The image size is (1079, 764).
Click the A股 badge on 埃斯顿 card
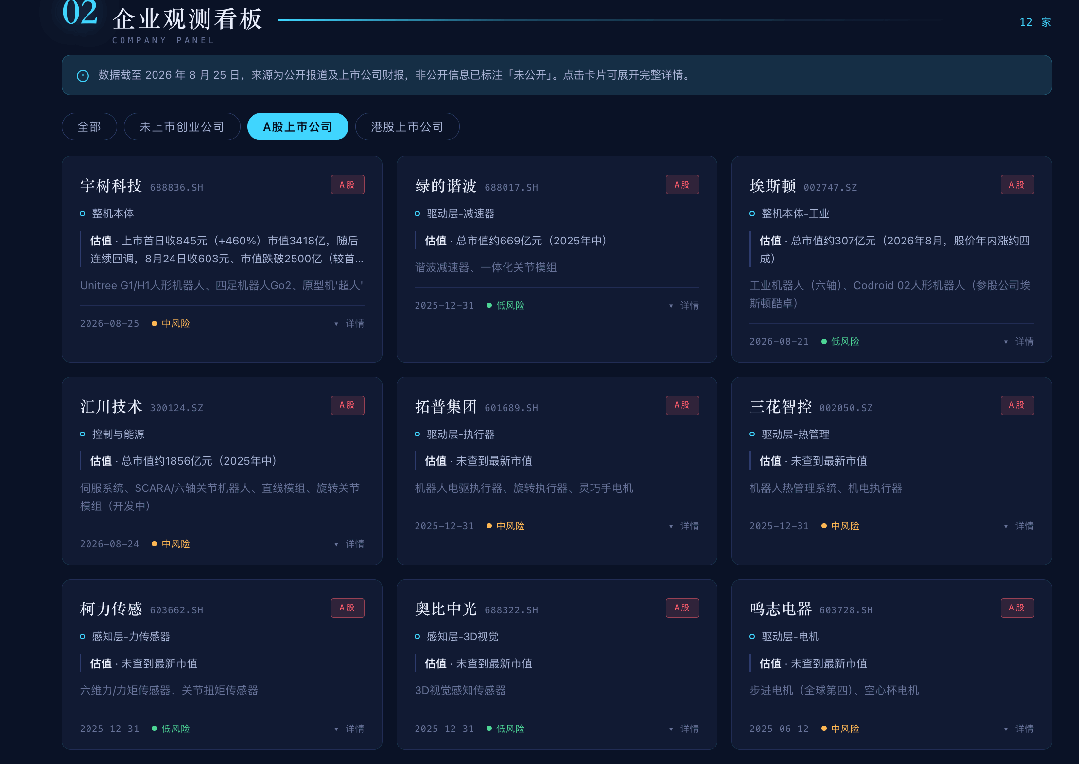point(1017,184)
